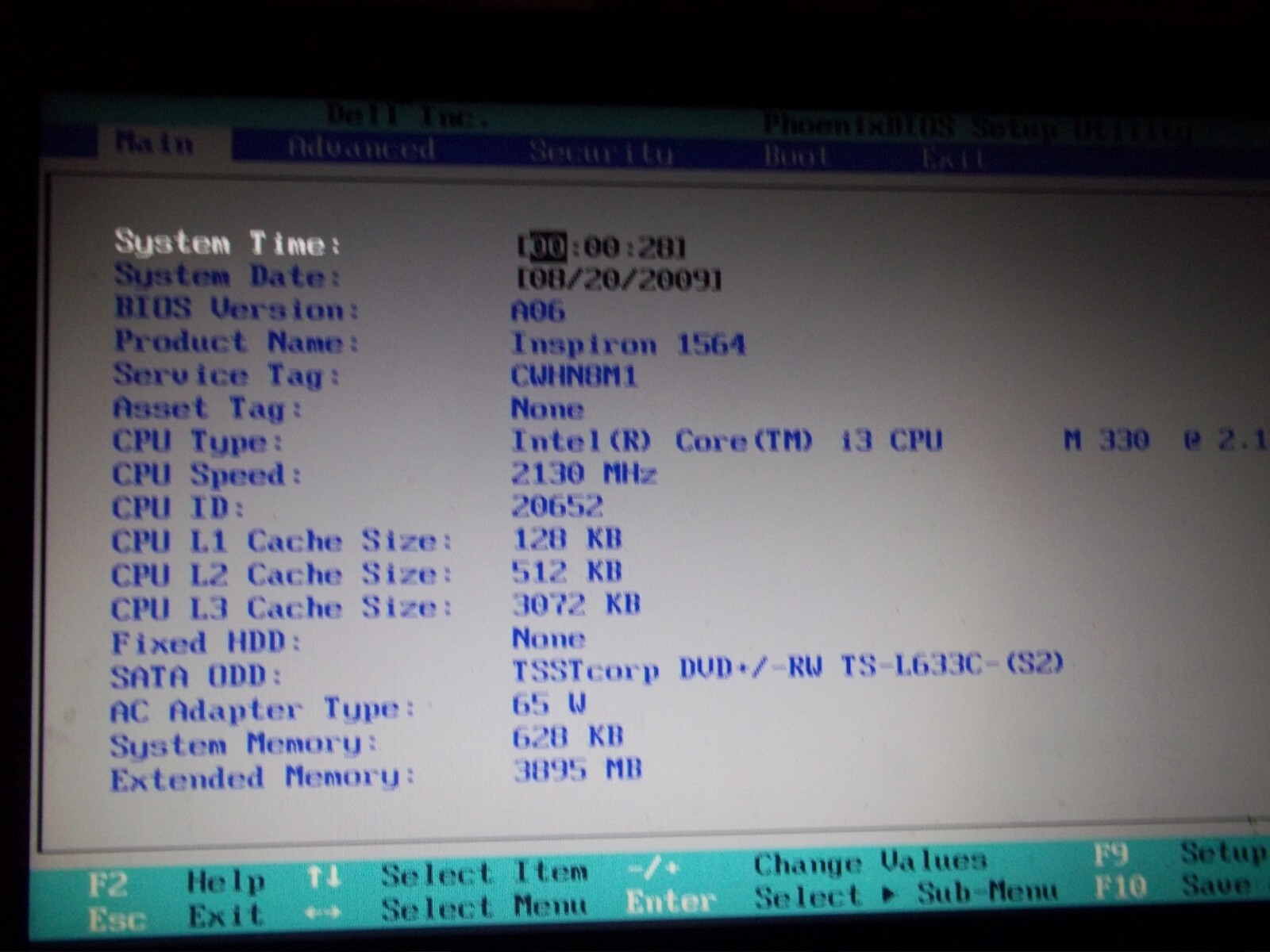Click the SATA ODD label
The height and width of the screenshot is (952, 1270).
pyautogui.click(x=197, y=676)
